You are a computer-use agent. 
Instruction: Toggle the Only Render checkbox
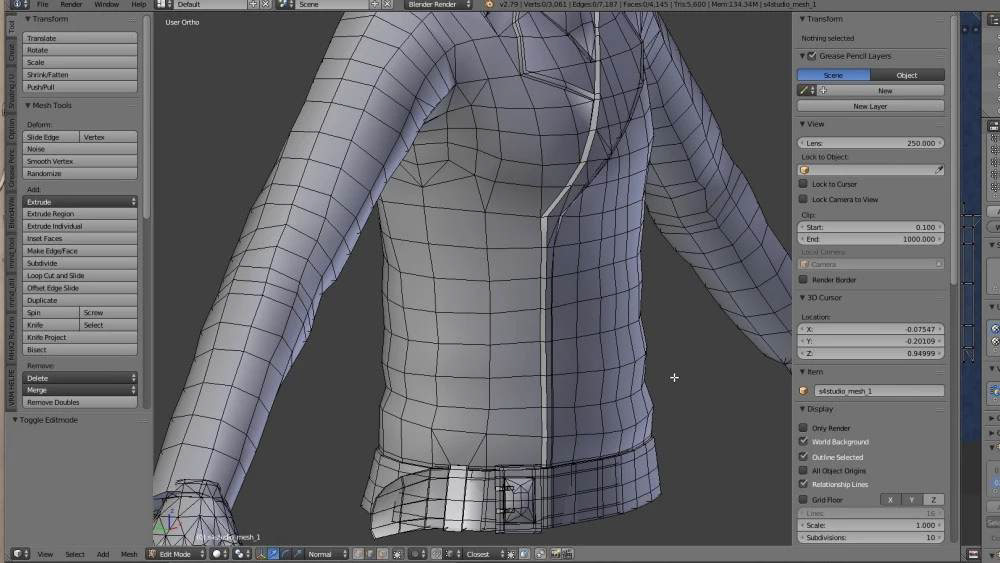pyautogui.click(x=803, y=428)
